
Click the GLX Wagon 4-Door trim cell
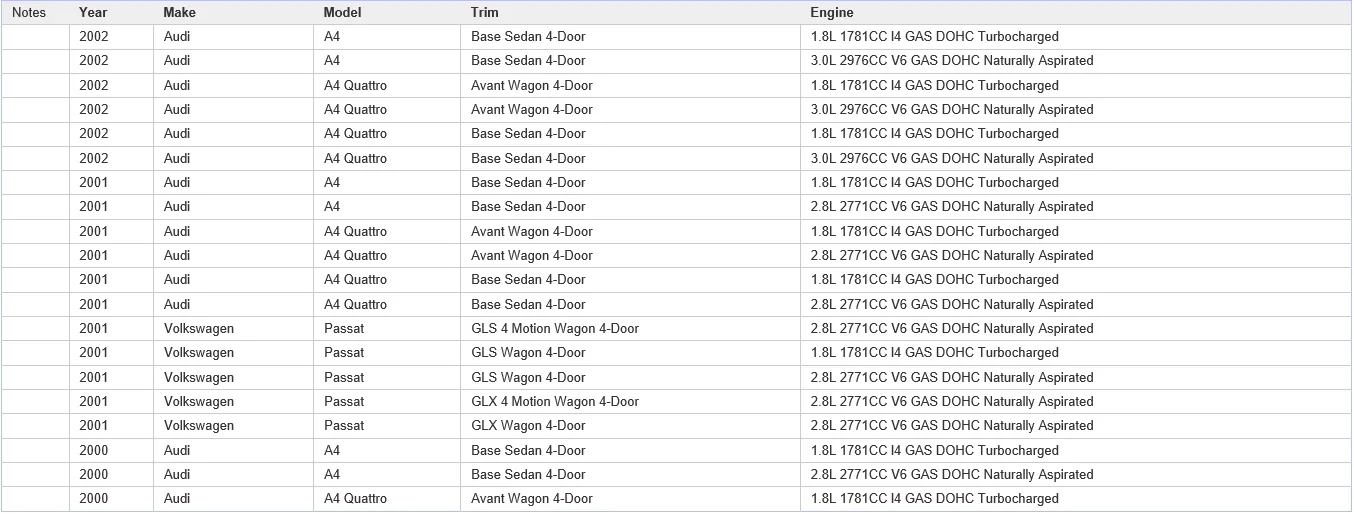(x=631, y=426)
